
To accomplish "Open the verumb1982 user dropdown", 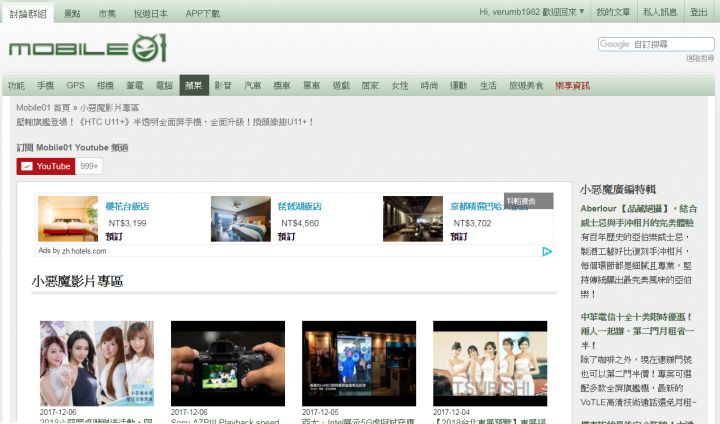I will point(532,12).
